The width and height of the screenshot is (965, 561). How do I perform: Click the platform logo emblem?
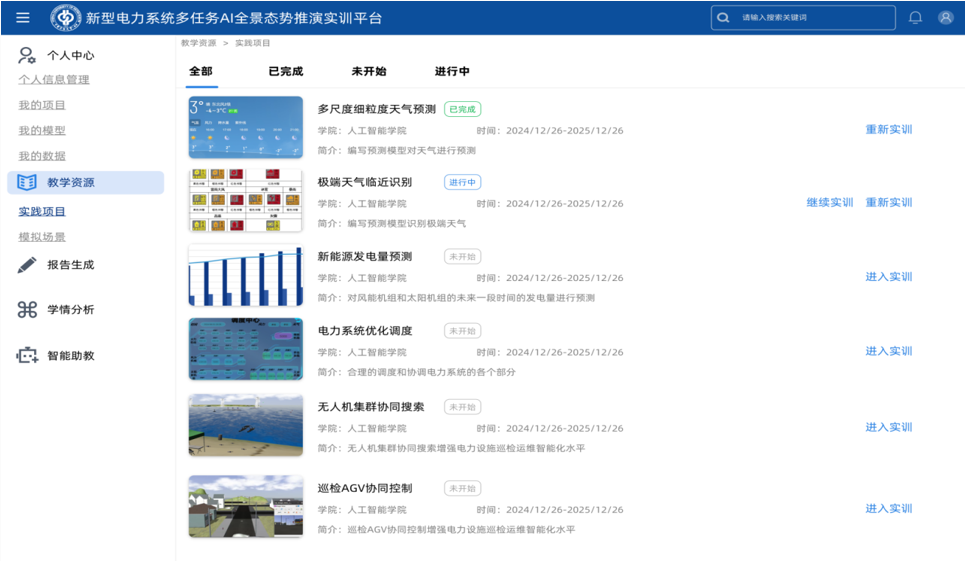pyautogui.click(x=66, y=18)
